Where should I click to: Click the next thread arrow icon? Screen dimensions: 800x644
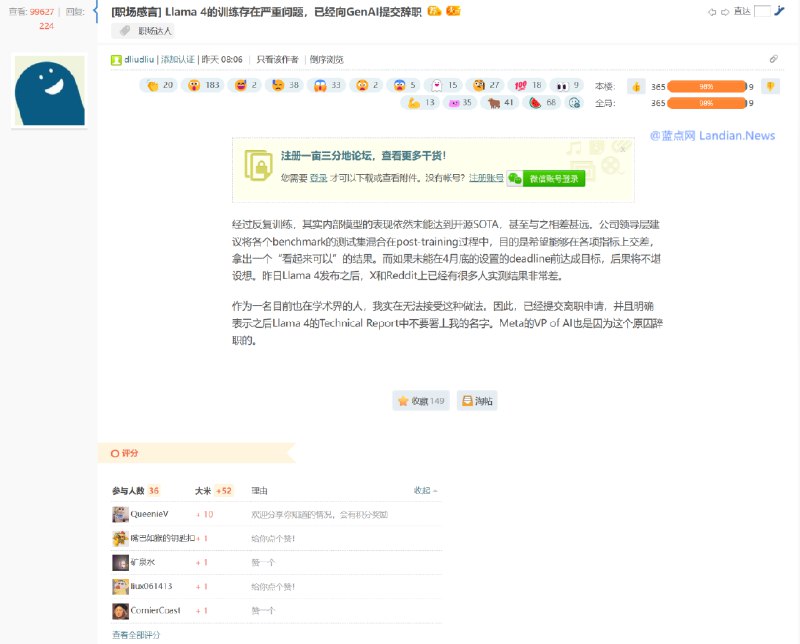coord(725,12)
